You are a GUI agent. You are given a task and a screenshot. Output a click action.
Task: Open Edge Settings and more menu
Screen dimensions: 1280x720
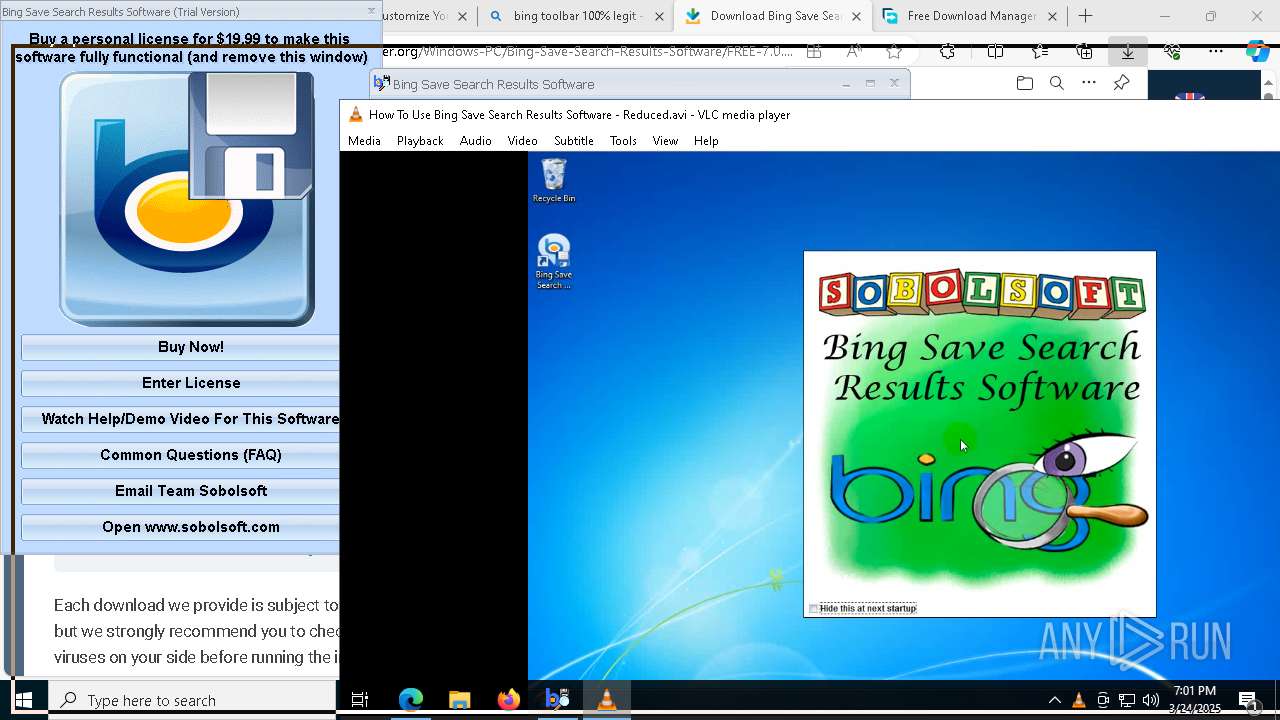(1216, 52)
